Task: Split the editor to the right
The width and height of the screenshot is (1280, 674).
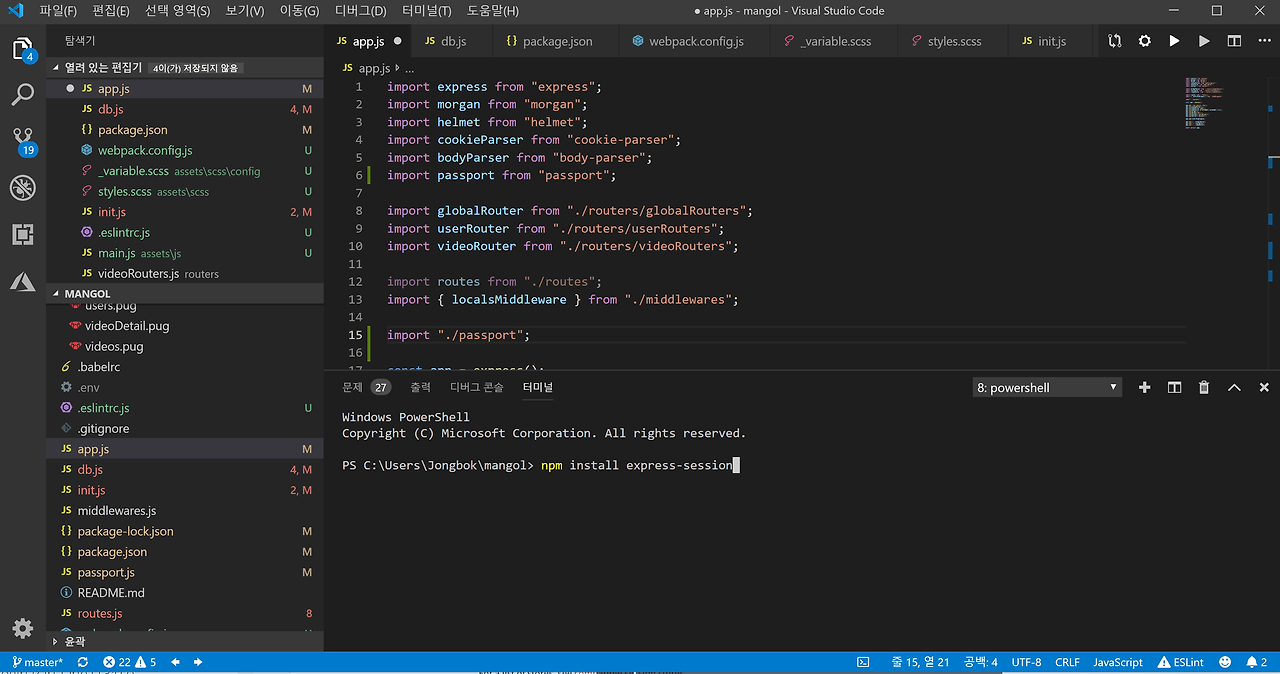Action: pyautogui.click(x=1234, y=41)
